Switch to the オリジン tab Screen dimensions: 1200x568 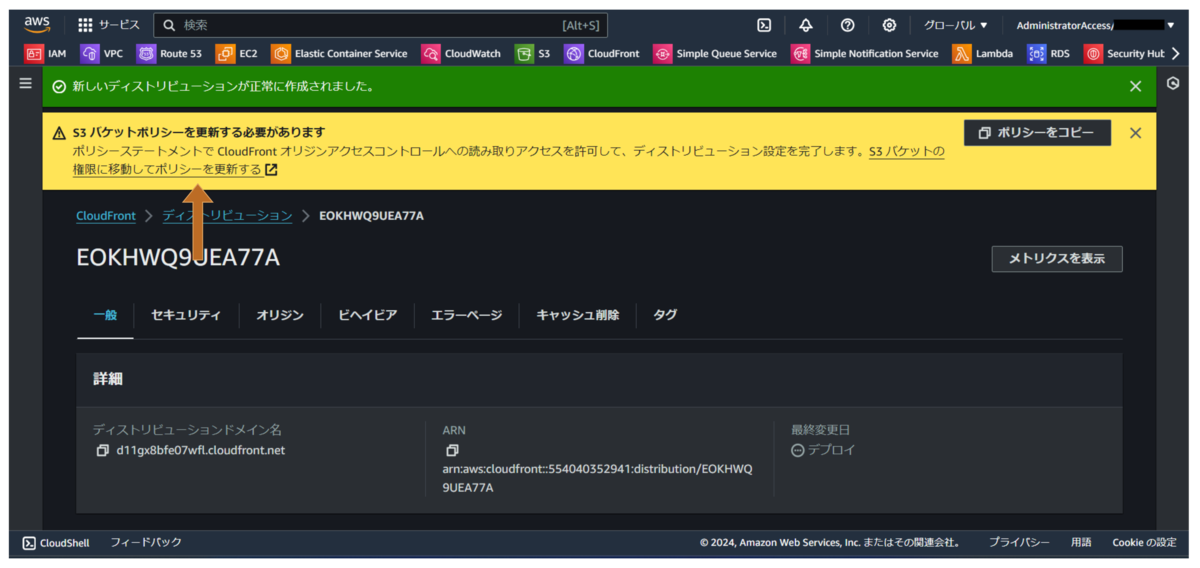click(280, 315)
